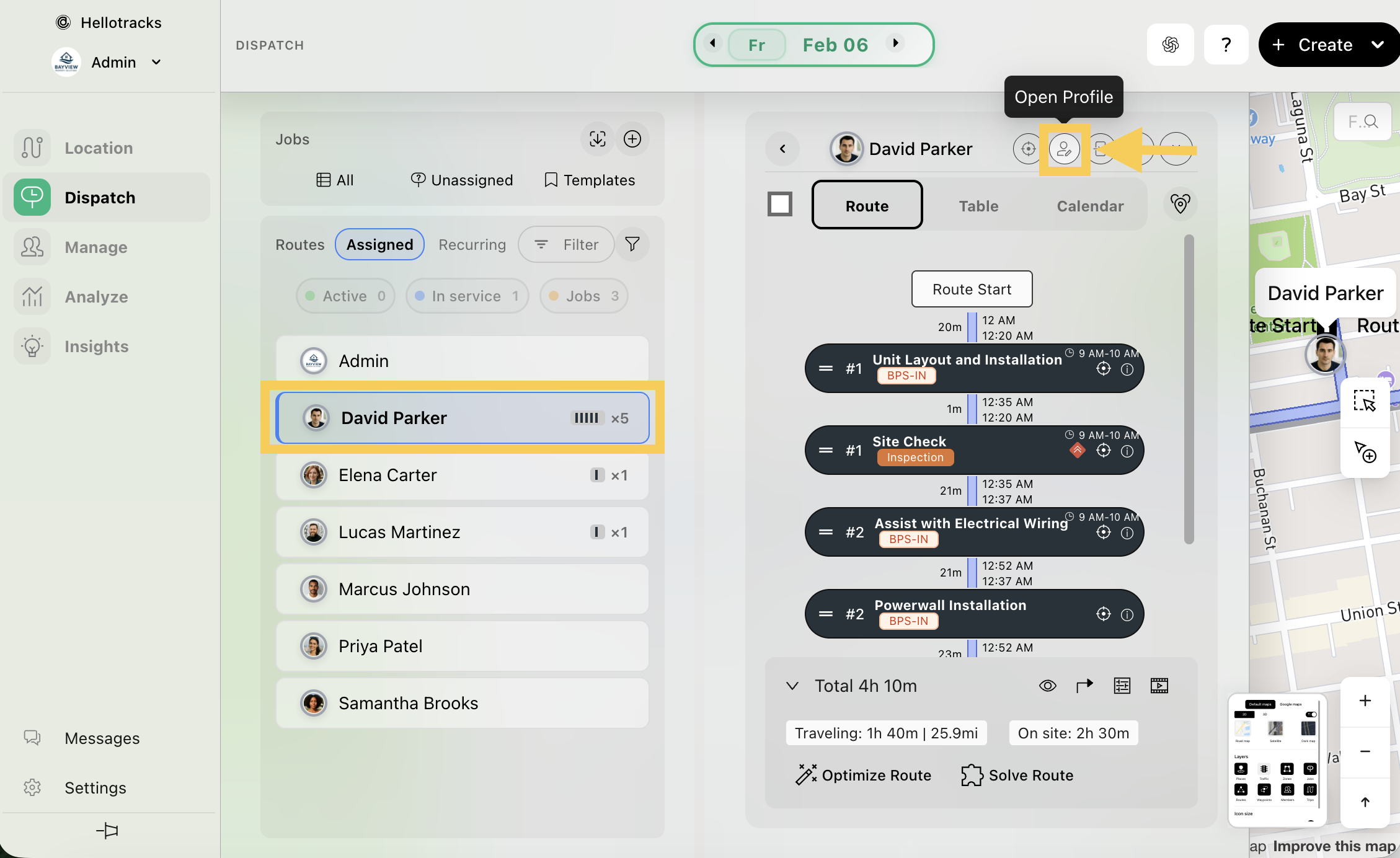
Task: Click the map layers thumbnail panel
Action: [x=1276, y=760]
